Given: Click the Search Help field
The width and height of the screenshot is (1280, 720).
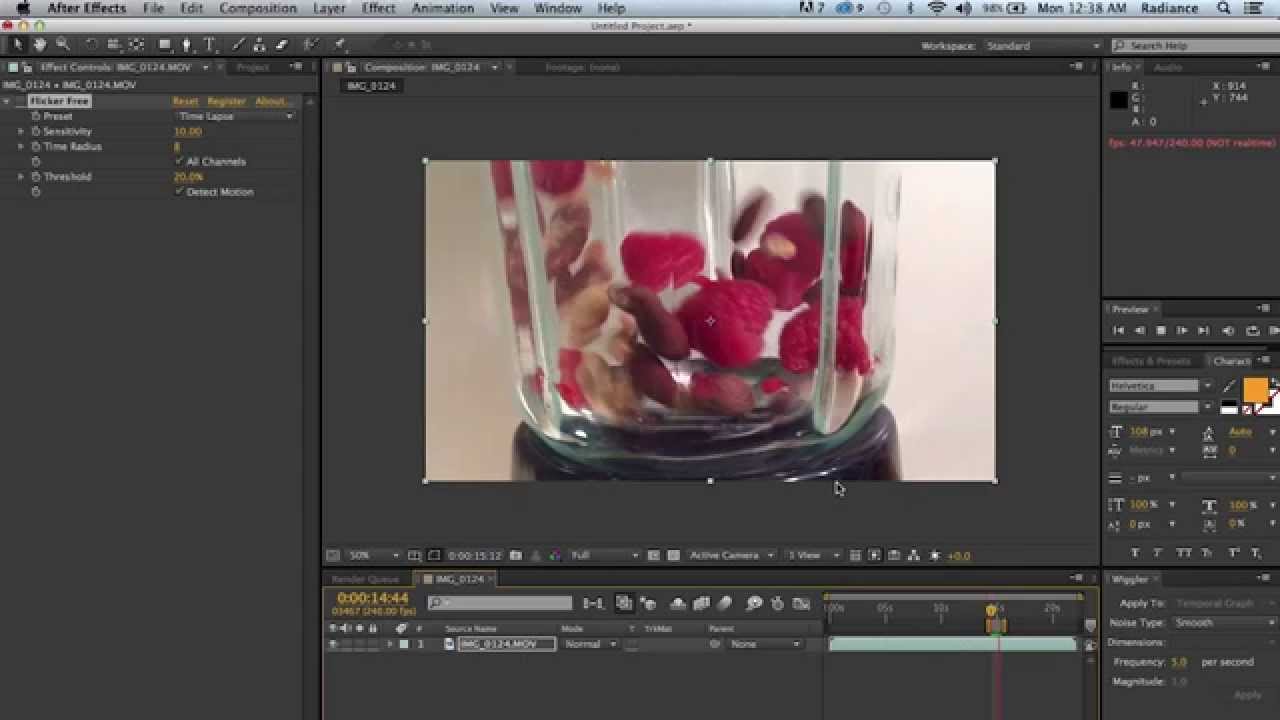Looking at the screenshot, I should pyautogui.click(x=1193, y=46).
